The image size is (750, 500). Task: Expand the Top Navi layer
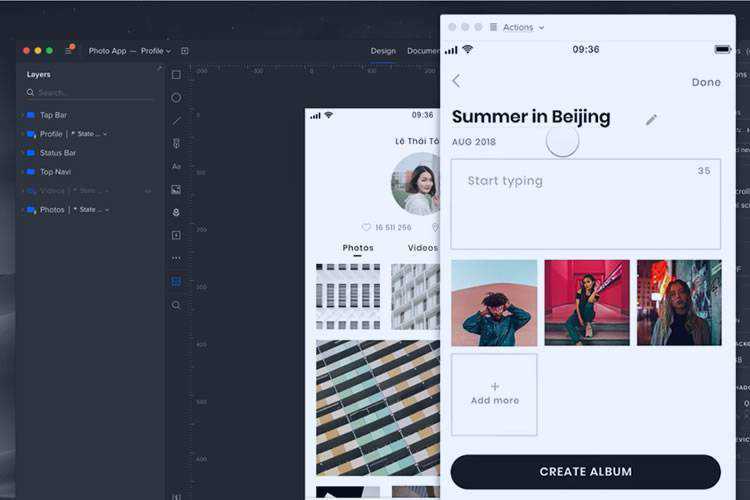click(22, 172)
